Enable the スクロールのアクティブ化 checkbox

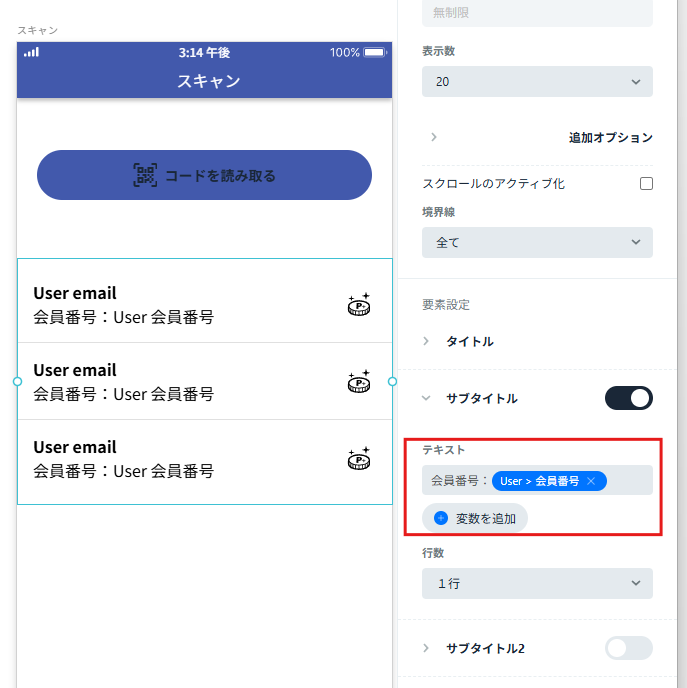tap(646, 183)
